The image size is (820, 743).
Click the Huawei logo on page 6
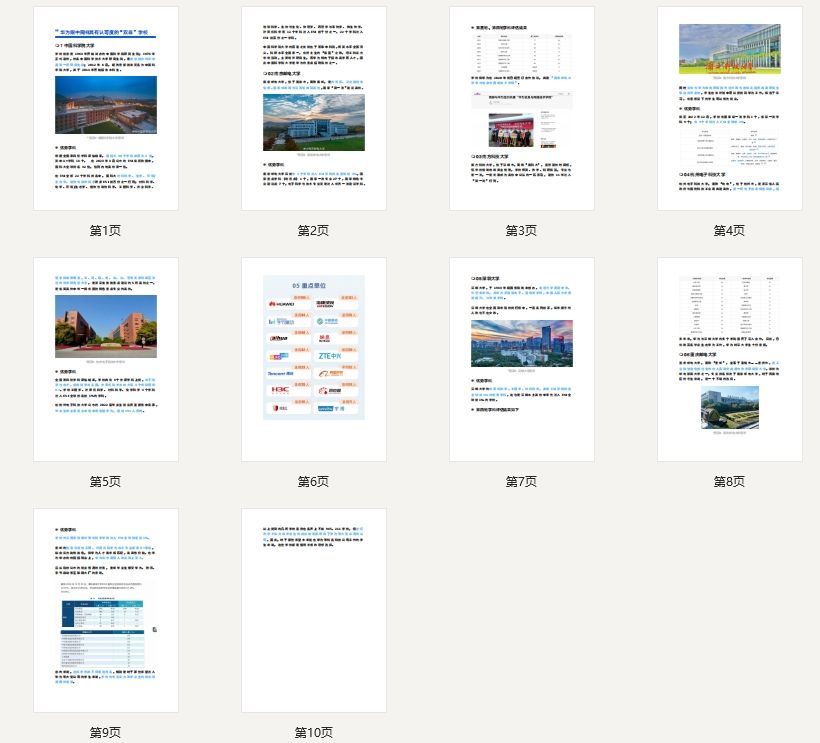tap(280, 304)
